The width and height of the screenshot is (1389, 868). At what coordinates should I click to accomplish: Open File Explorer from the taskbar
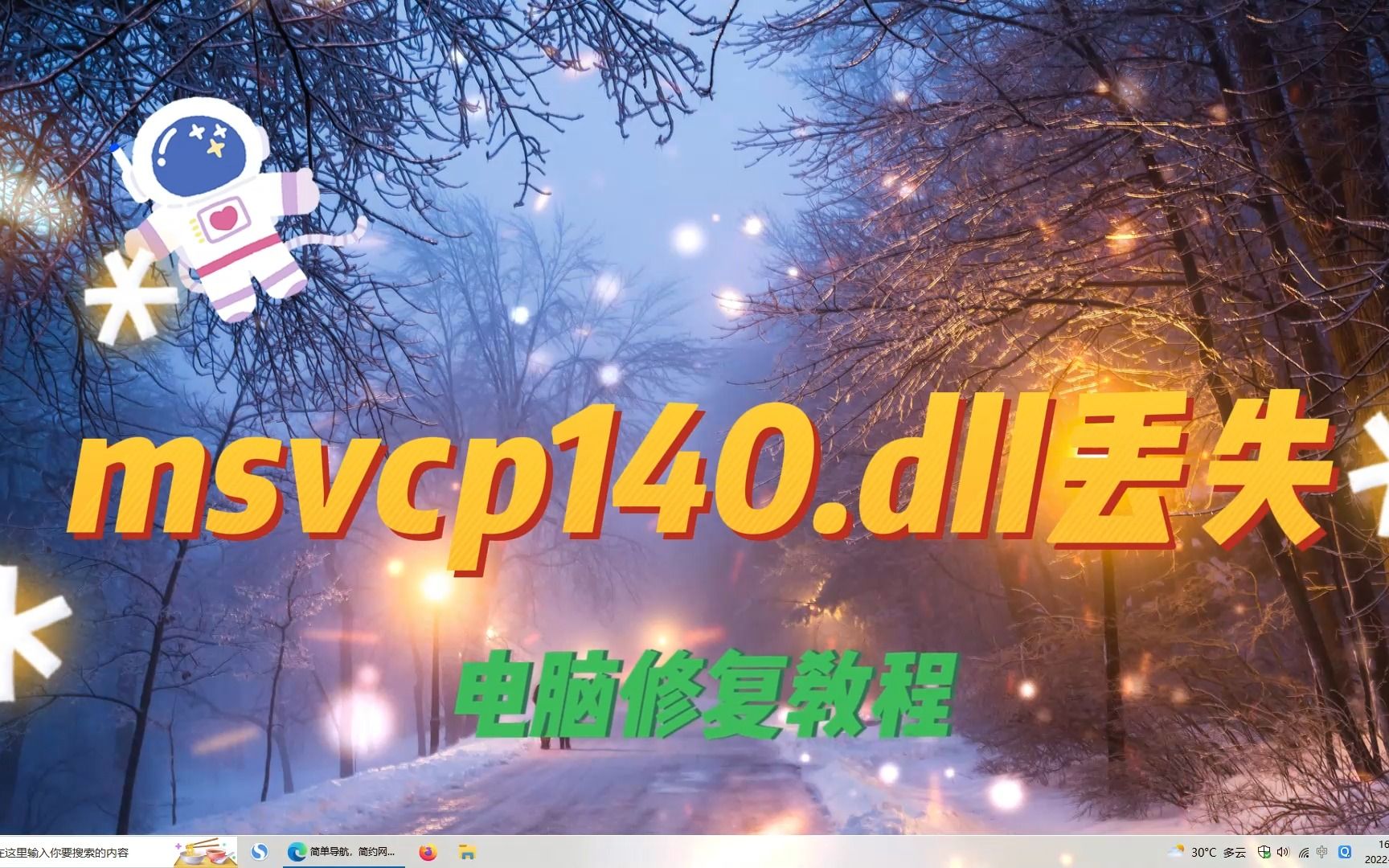click(467, 852)
